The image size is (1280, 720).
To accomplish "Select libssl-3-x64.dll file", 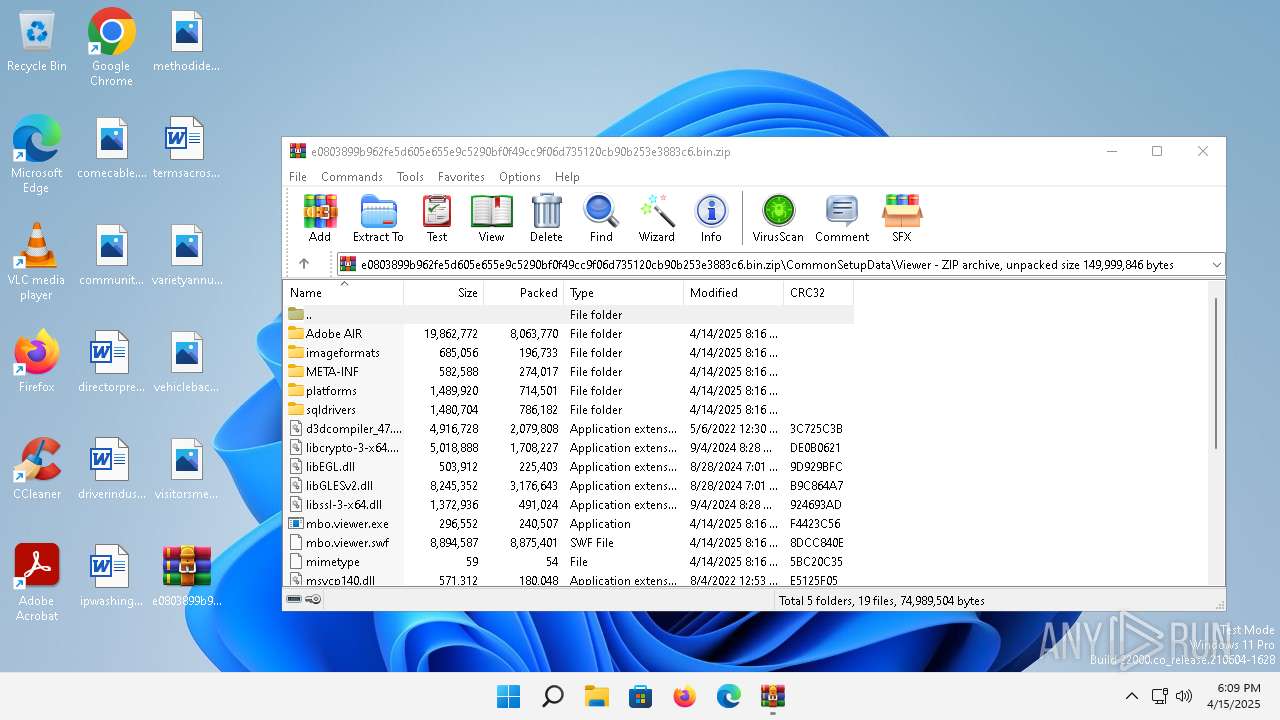I will click(569, 504).
